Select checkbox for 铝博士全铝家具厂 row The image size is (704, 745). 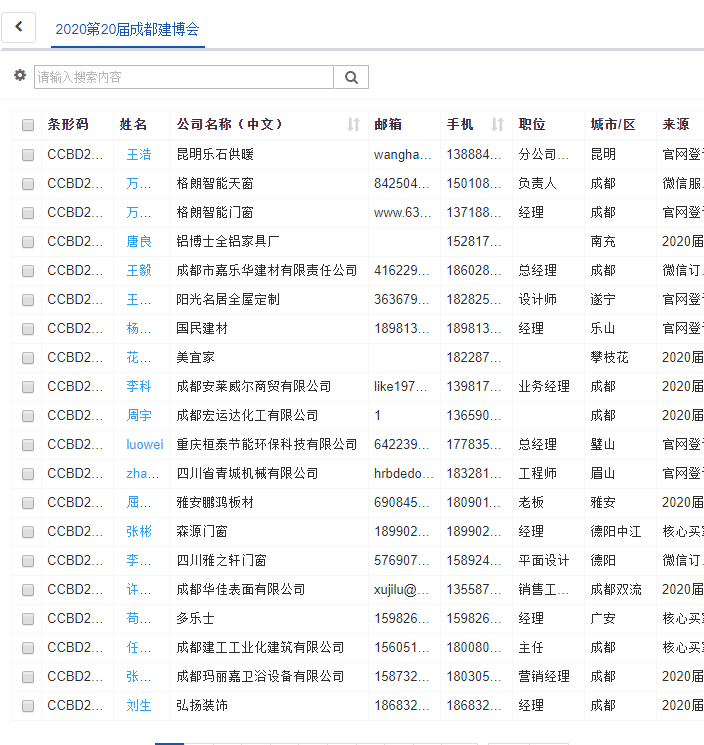pos(28,242)
